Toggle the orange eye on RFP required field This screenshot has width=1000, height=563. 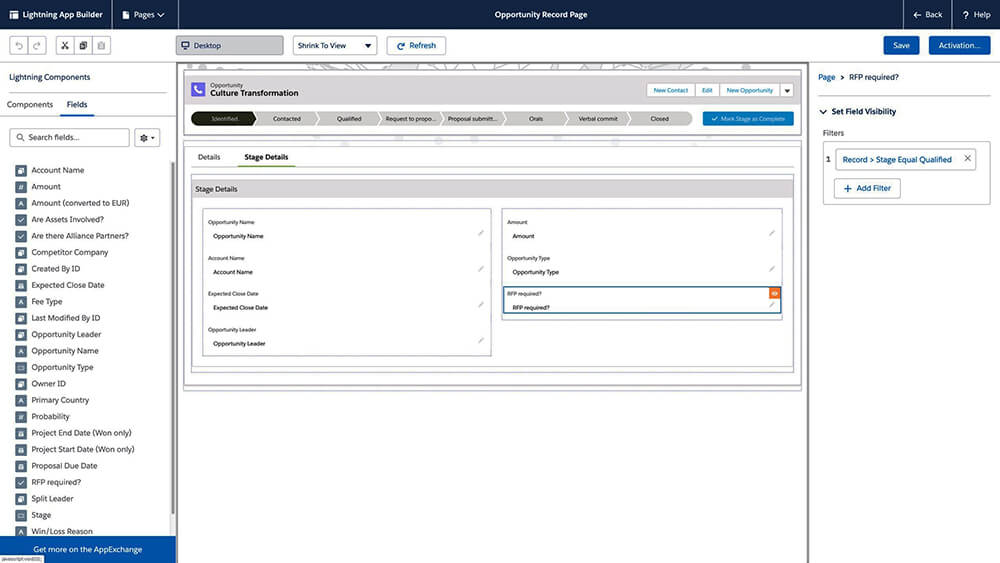774,293
